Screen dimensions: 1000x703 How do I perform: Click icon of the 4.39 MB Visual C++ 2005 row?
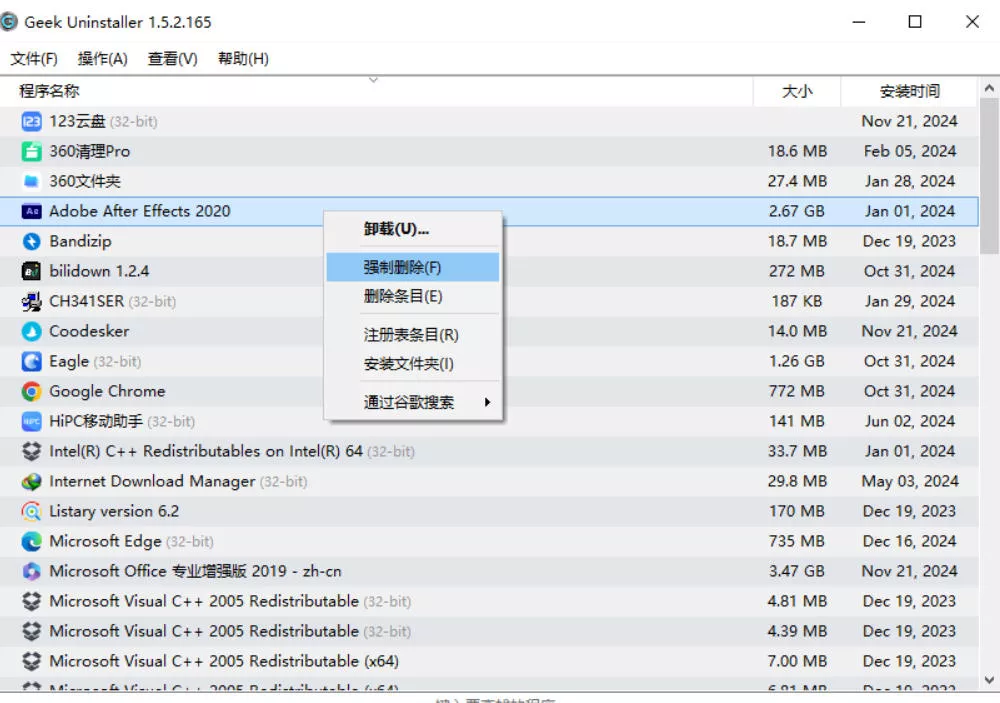[31, 631]
